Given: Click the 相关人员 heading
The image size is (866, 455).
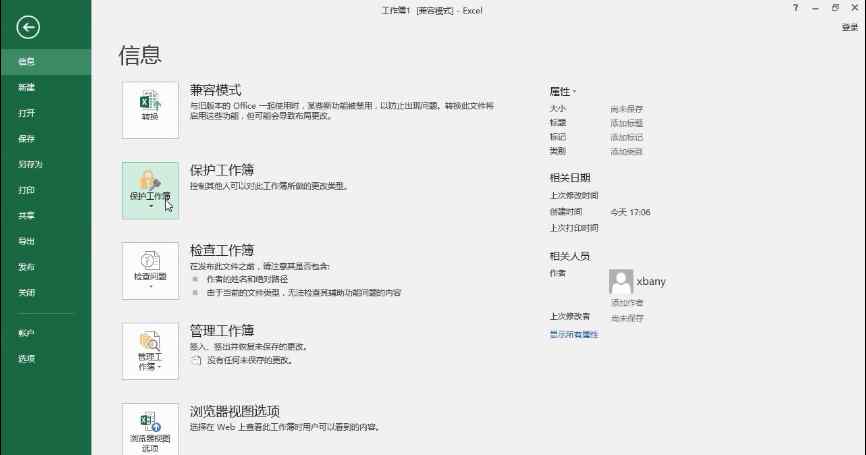Looking at the screenshot, I should coord(570,256).
